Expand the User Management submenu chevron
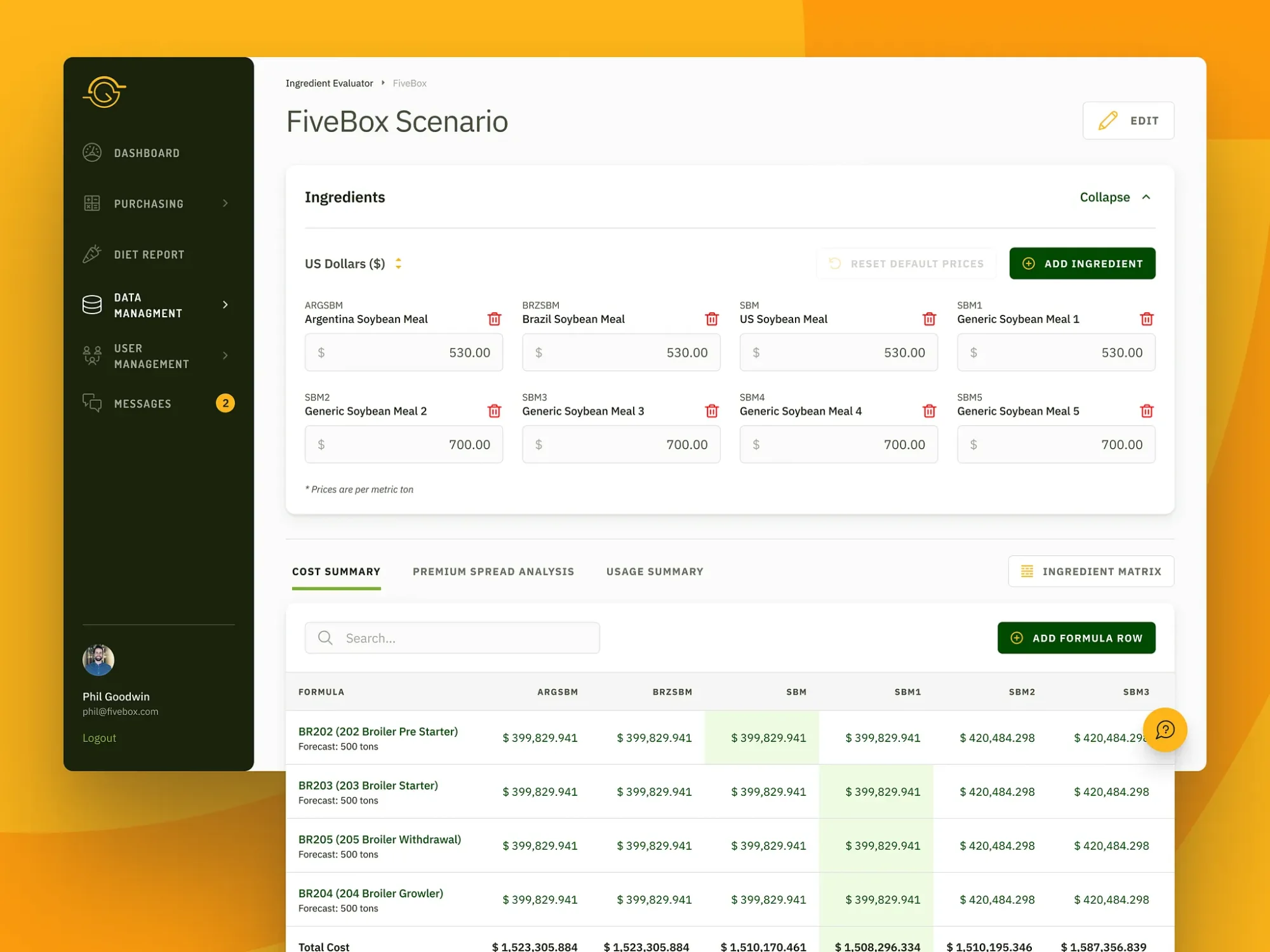 click(225, 355)
